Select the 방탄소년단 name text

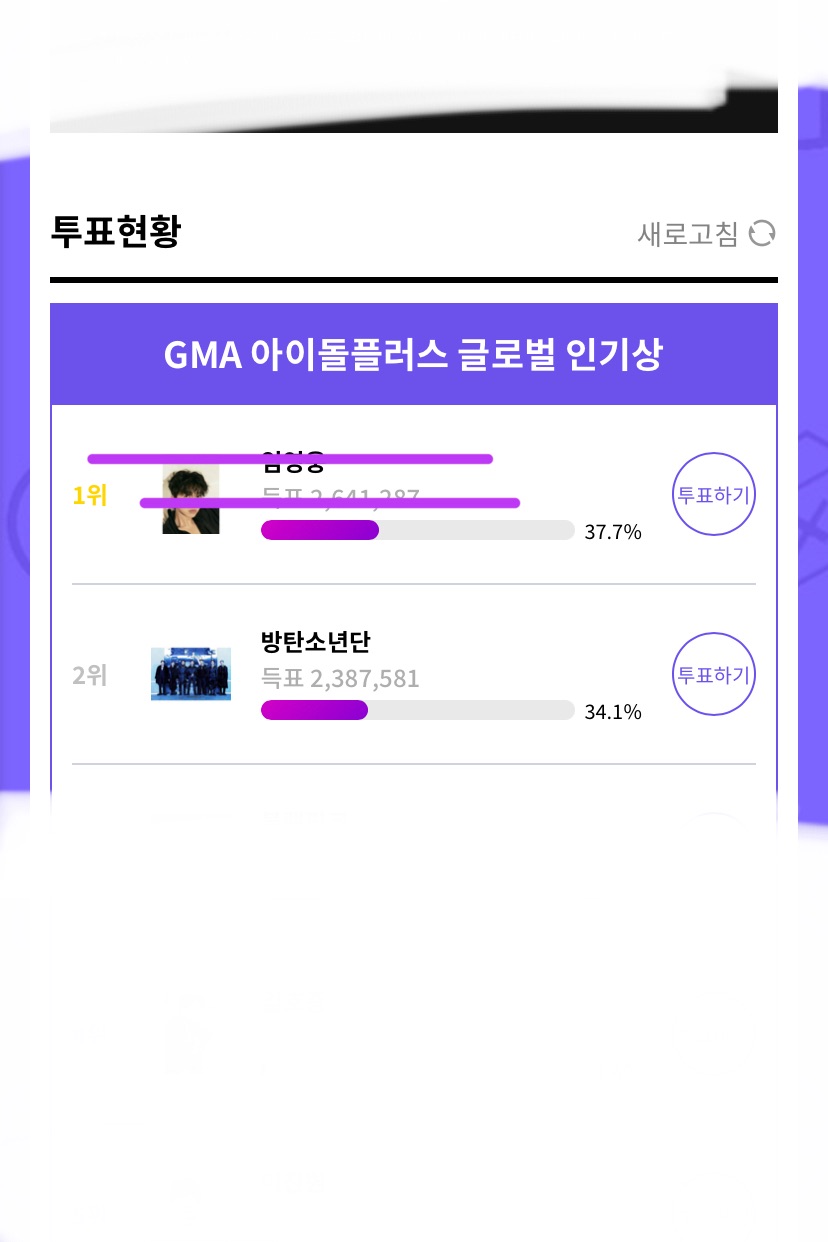315,642
